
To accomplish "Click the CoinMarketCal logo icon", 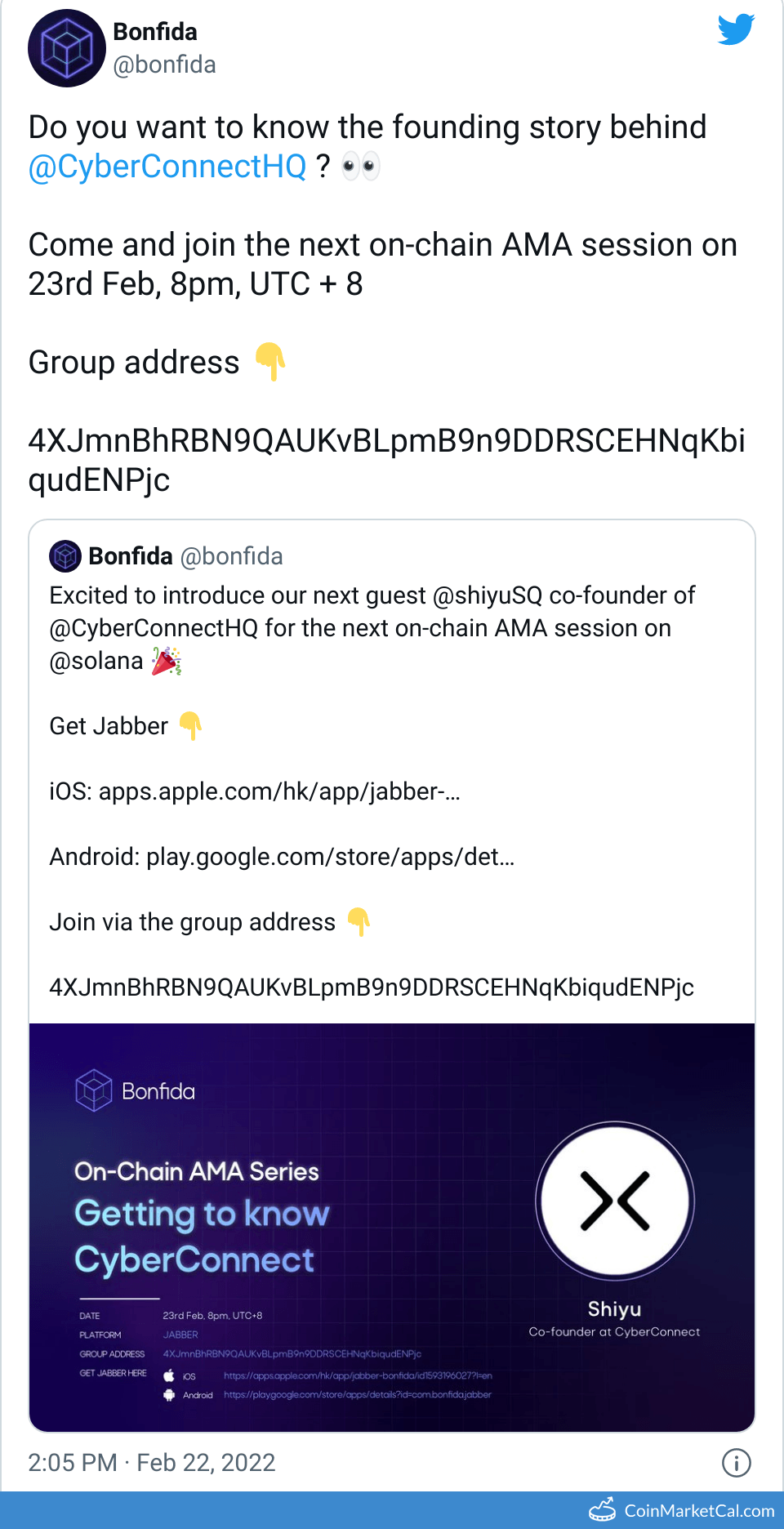I will point(603,1510).
